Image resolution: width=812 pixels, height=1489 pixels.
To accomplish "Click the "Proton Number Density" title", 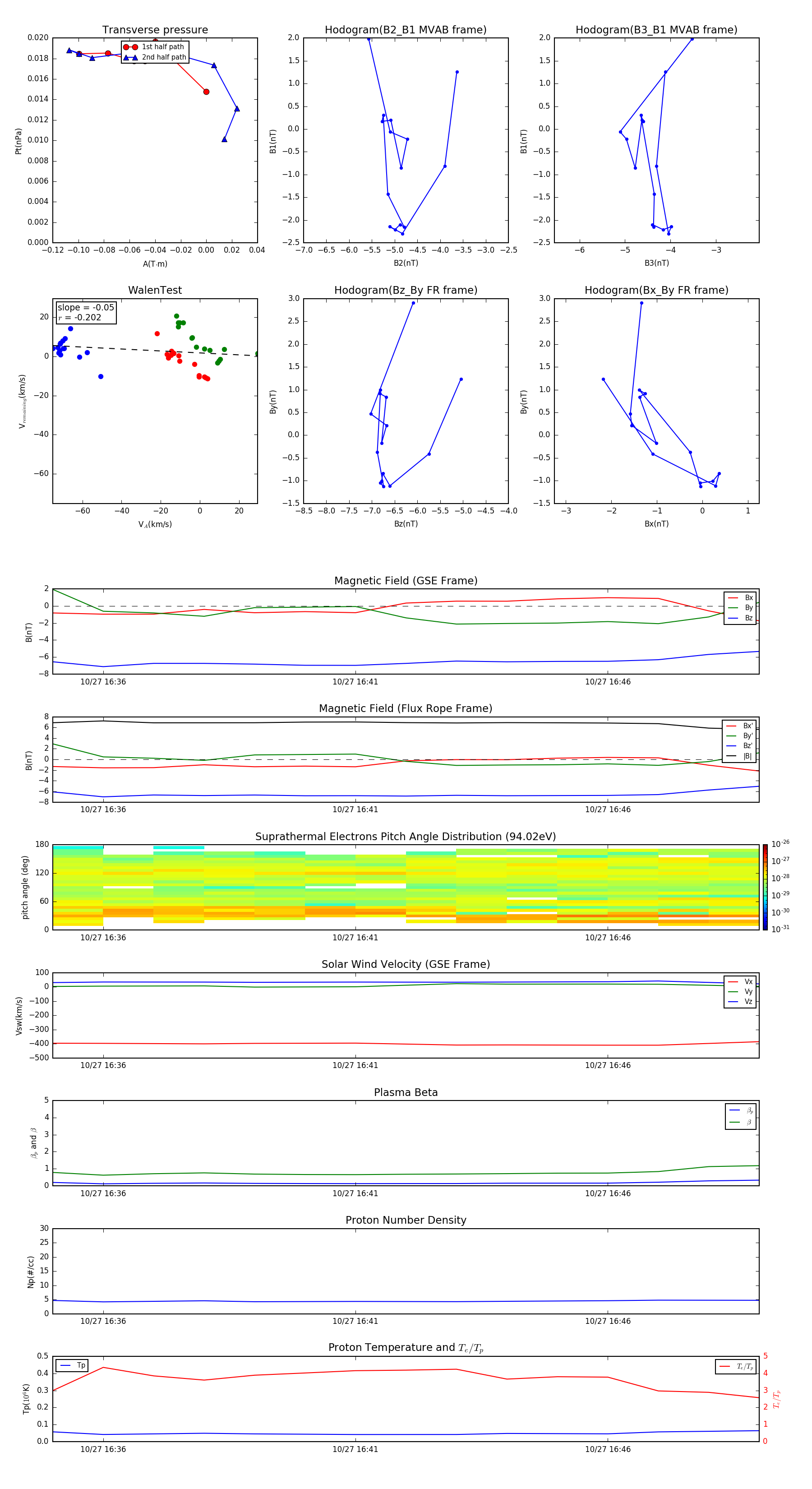I will (x=406, y=1220).
